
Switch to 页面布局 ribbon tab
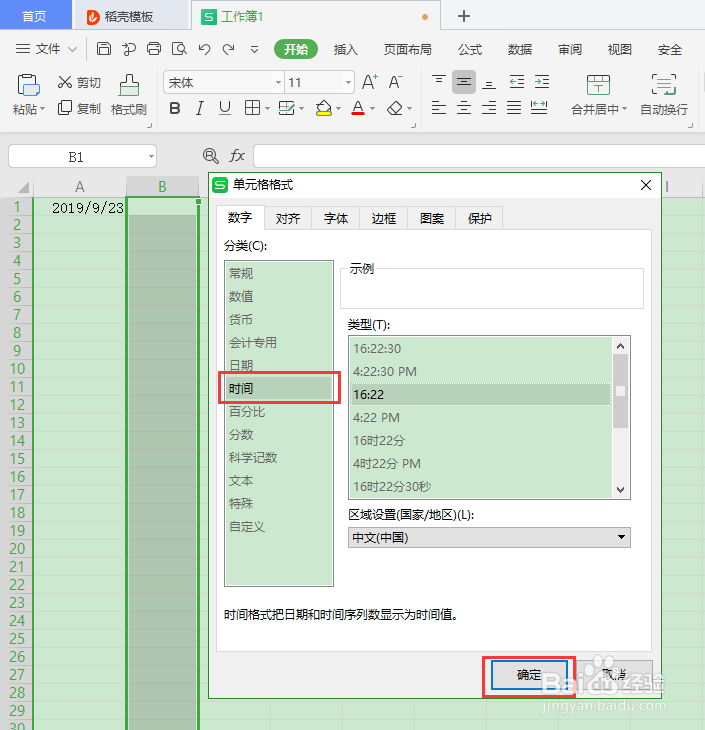(x=407, y=49)
